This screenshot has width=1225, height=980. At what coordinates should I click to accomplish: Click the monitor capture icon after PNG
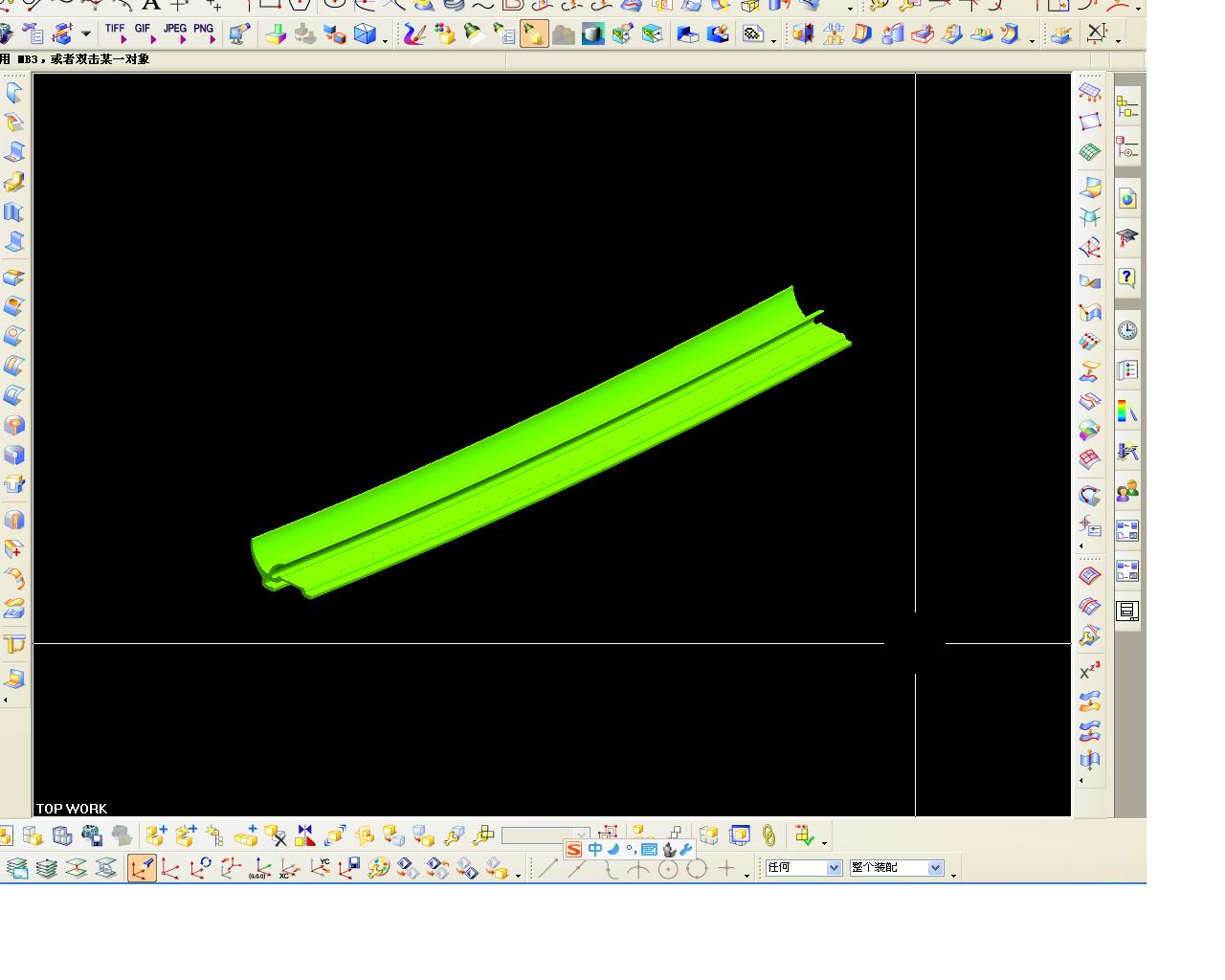[x=239, y=34]
